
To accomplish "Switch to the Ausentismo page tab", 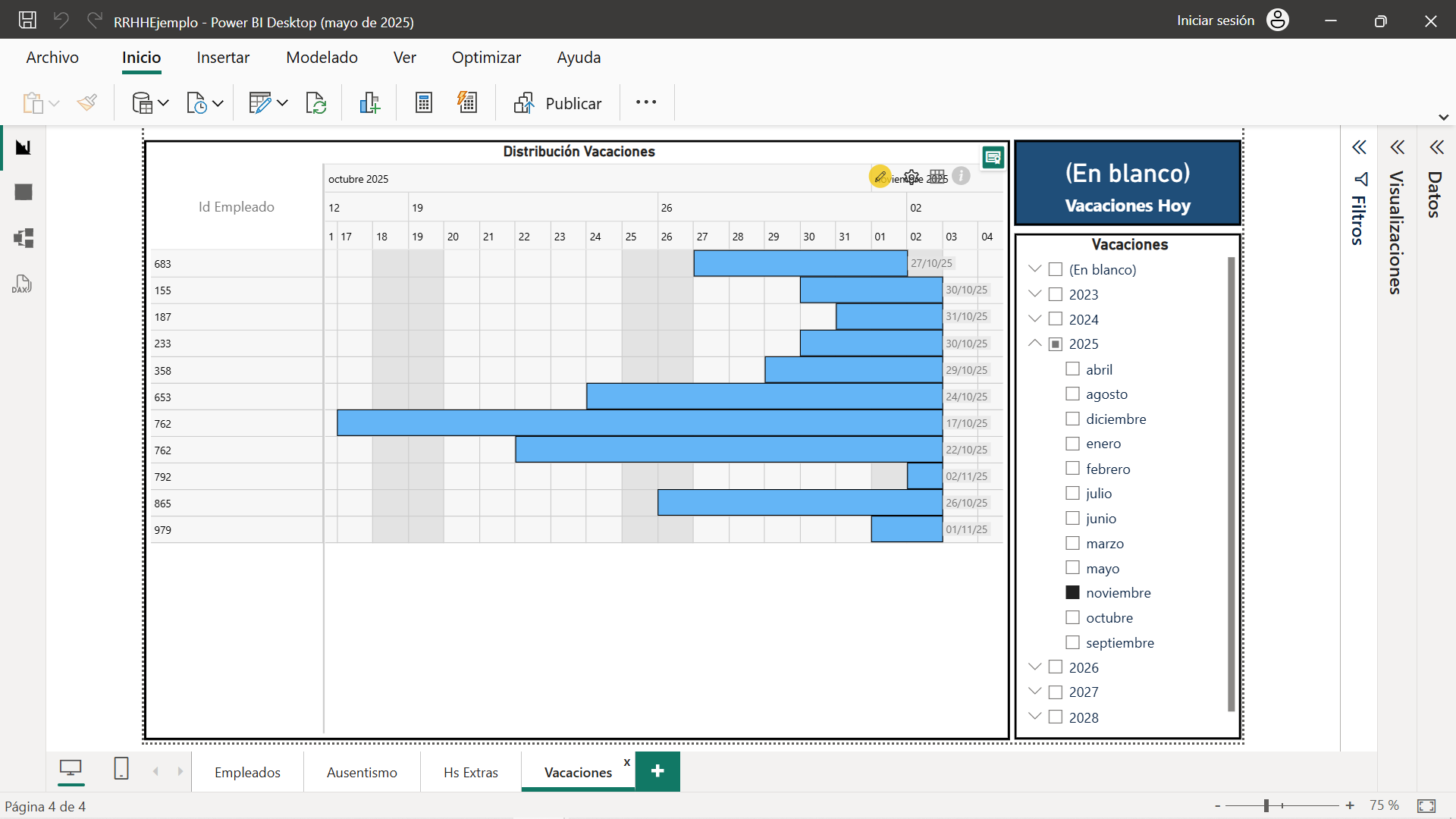I will click(362, 772).
